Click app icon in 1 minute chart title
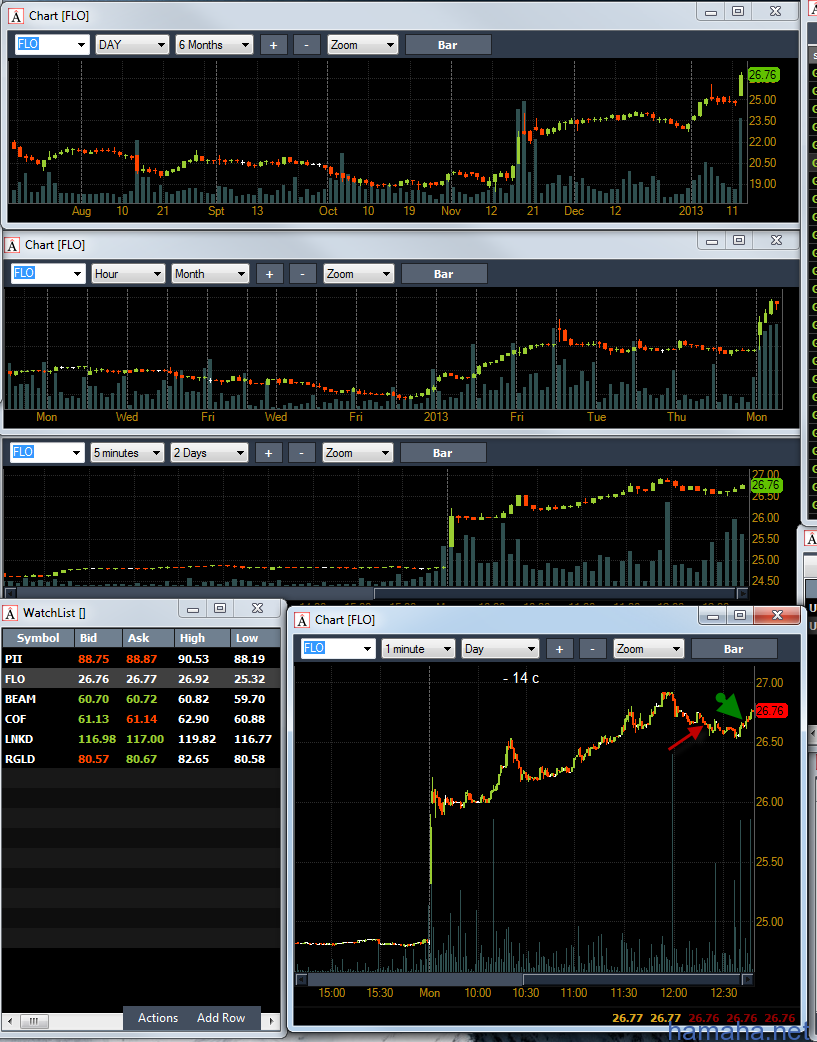The image size is (817, 1042). [x=302, y=620]
